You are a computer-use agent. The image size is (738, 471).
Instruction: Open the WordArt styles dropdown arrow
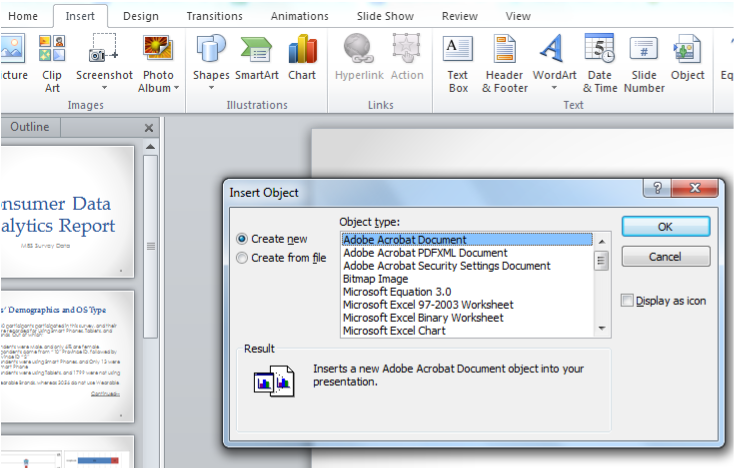pyautogui.click(x=554, y=88)
